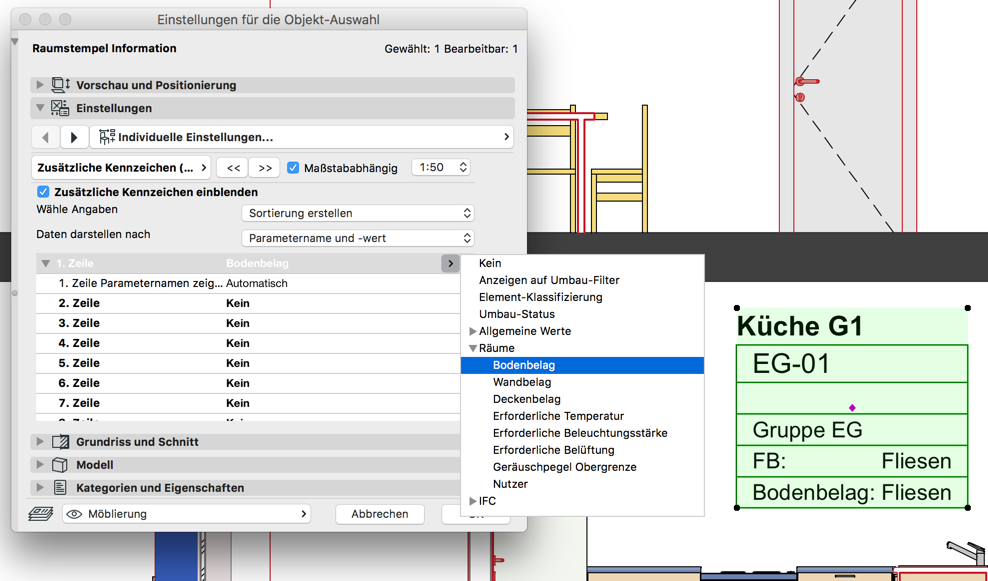
Task: Click the Kategorien und Eigenschaften list icon
Action: (60, 488)
